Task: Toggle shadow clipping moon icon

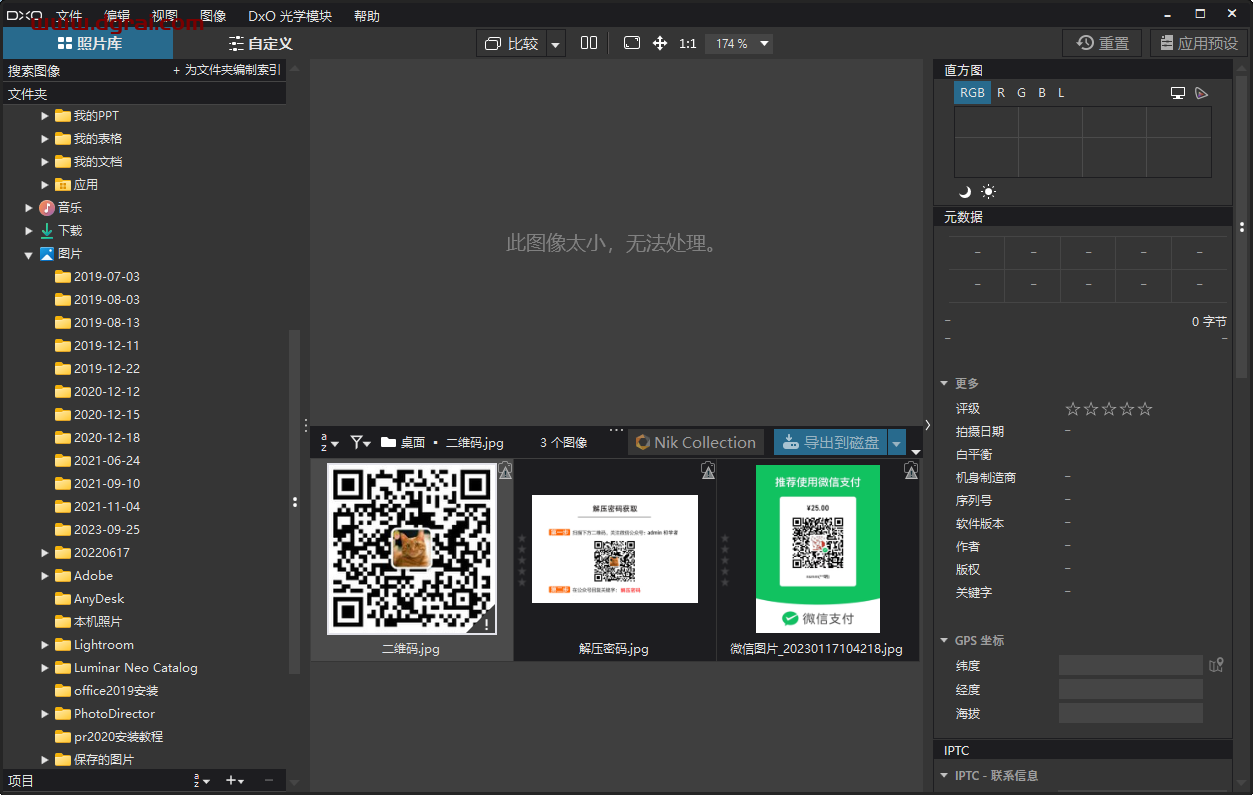Action: pos(965,192)
